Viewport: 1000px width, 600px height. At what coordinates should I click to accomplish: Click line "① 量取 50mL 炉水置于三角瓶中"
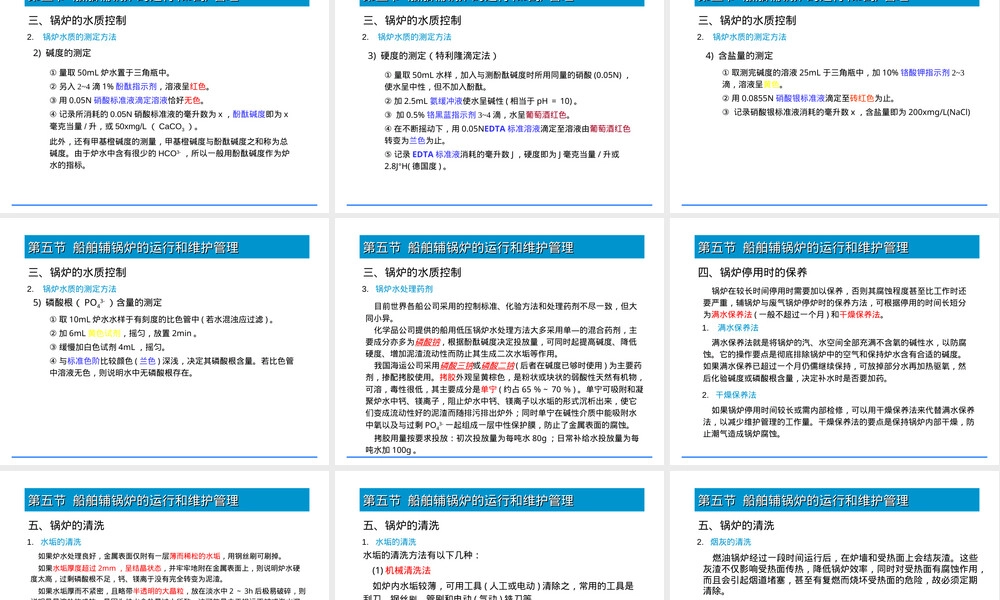[x=110, y=73]
